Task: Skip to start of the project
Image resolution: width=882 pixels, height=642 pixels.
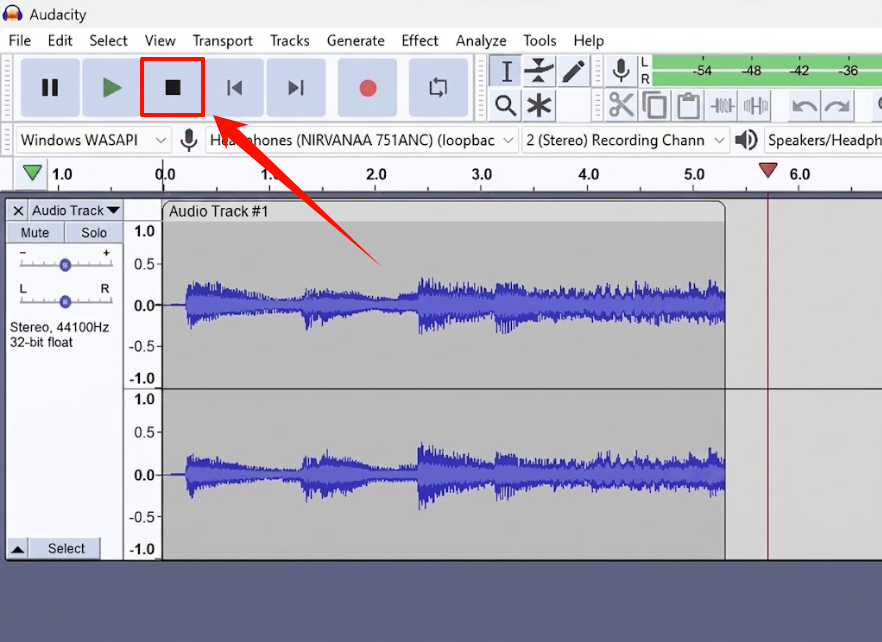Action: click(x=234, y=87)
